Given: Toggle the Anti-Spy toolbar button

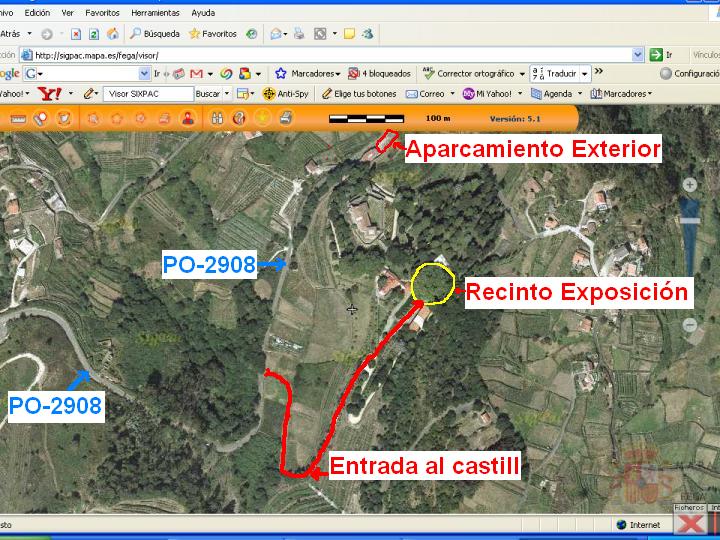Looking at the screenshot, I should 285,93.
